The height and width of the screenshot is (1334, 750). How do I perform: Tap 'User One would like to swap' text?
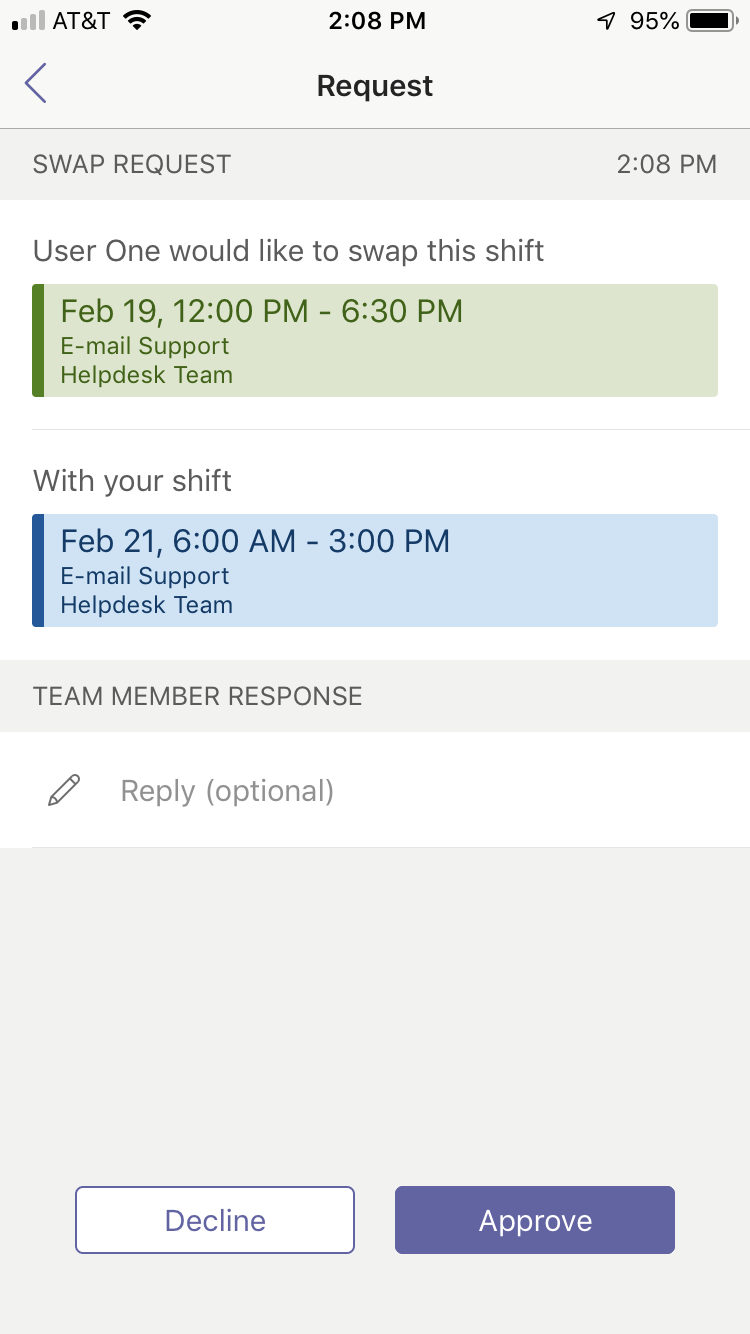click(288, 250)
